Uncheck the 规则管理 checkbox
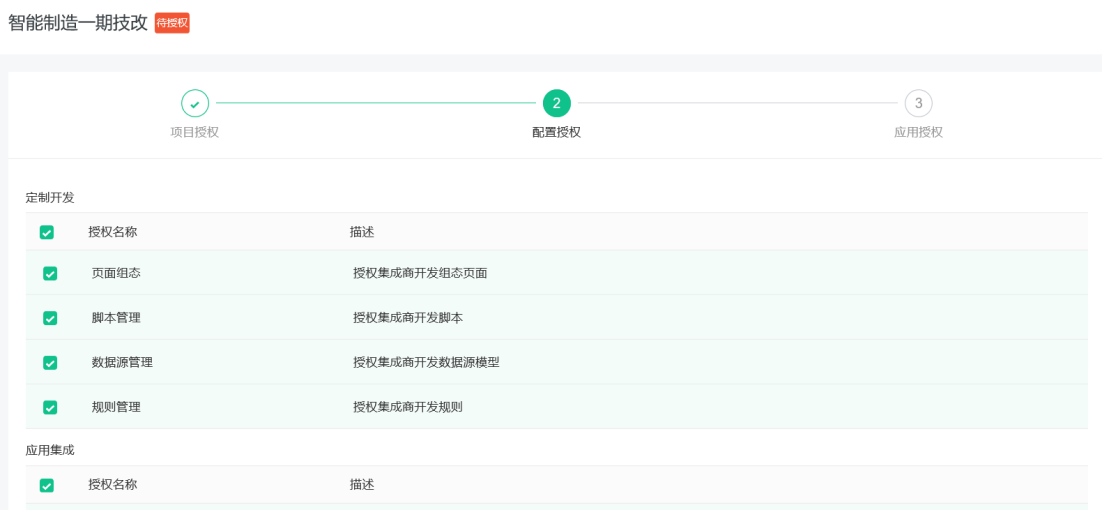 point(50,407)
